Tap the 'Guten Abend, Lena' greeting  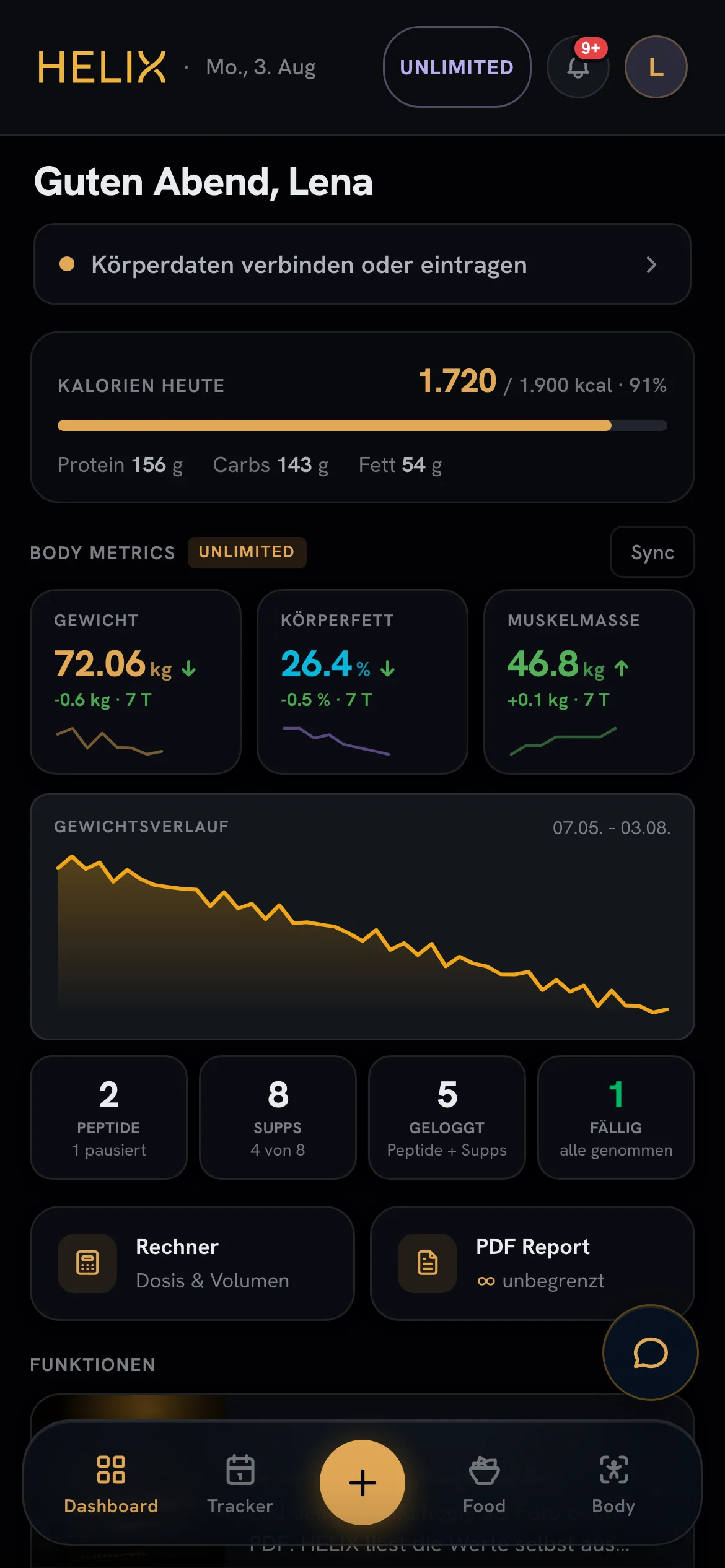(203, 181)
